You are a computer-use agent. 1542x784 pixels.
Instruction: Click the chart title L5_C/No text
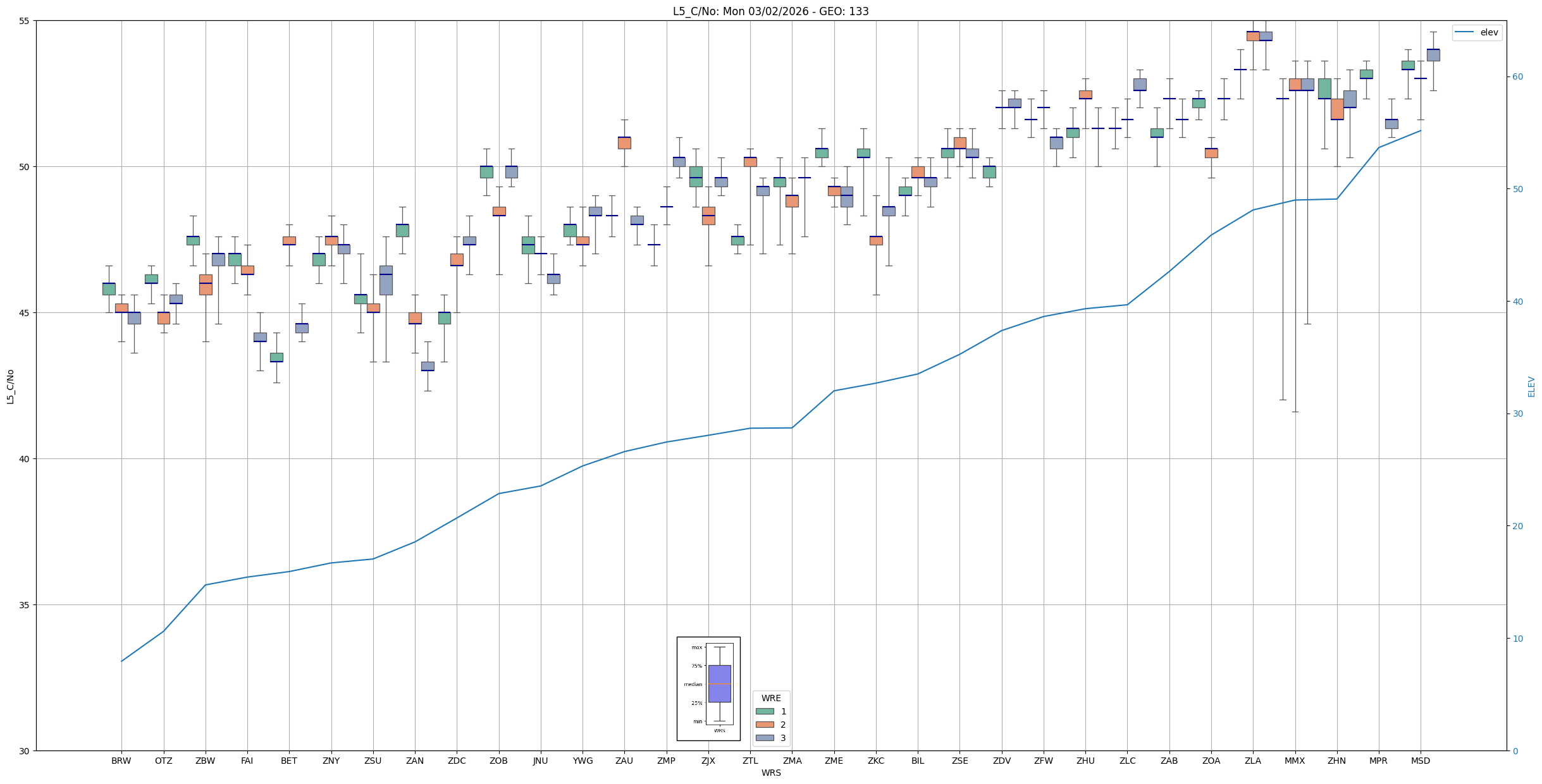[x=770, y=11]
